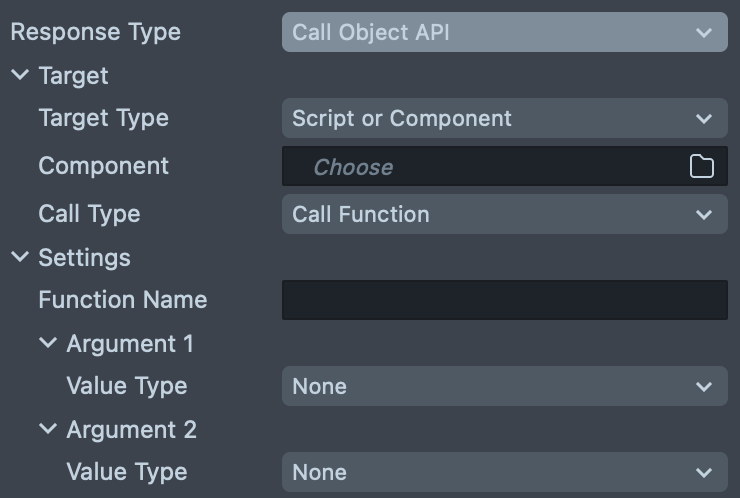Click the Function Name text field
This screenshot has width=740, height=498.
504,300
